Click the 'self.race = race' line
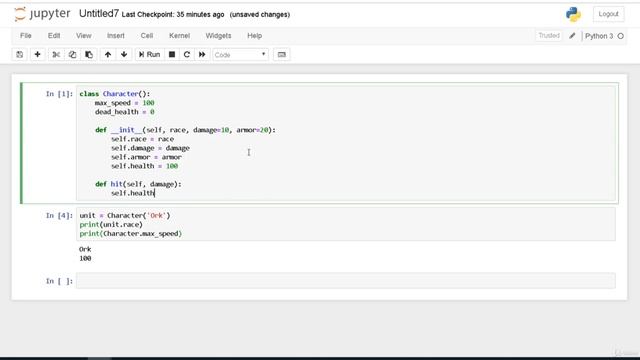The width and height of the screenshot is (640, 360). 142,139
